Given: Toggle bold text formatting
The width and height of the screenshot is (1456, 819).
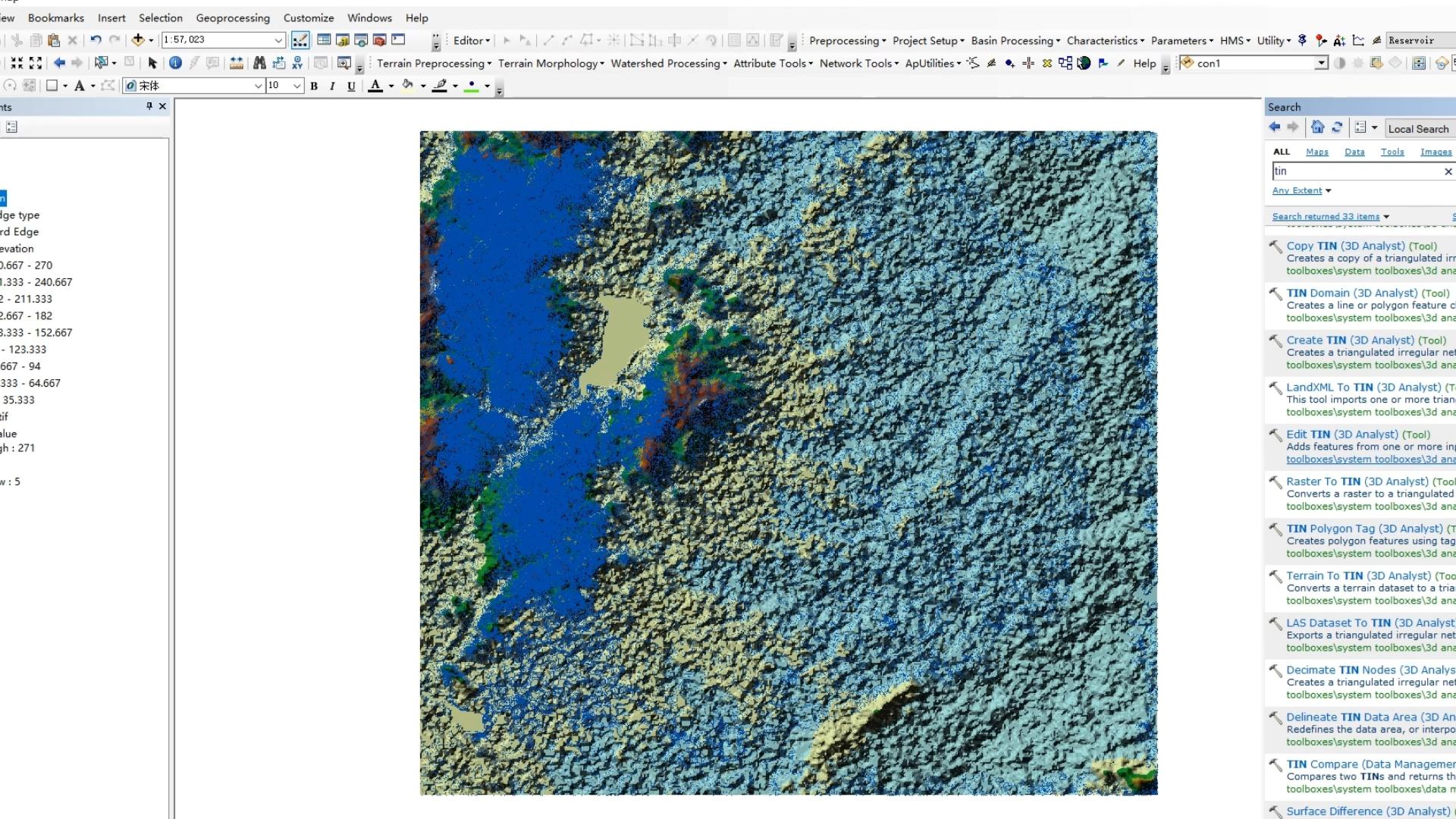Looking at the screenshot, I should tap(314, 86).
